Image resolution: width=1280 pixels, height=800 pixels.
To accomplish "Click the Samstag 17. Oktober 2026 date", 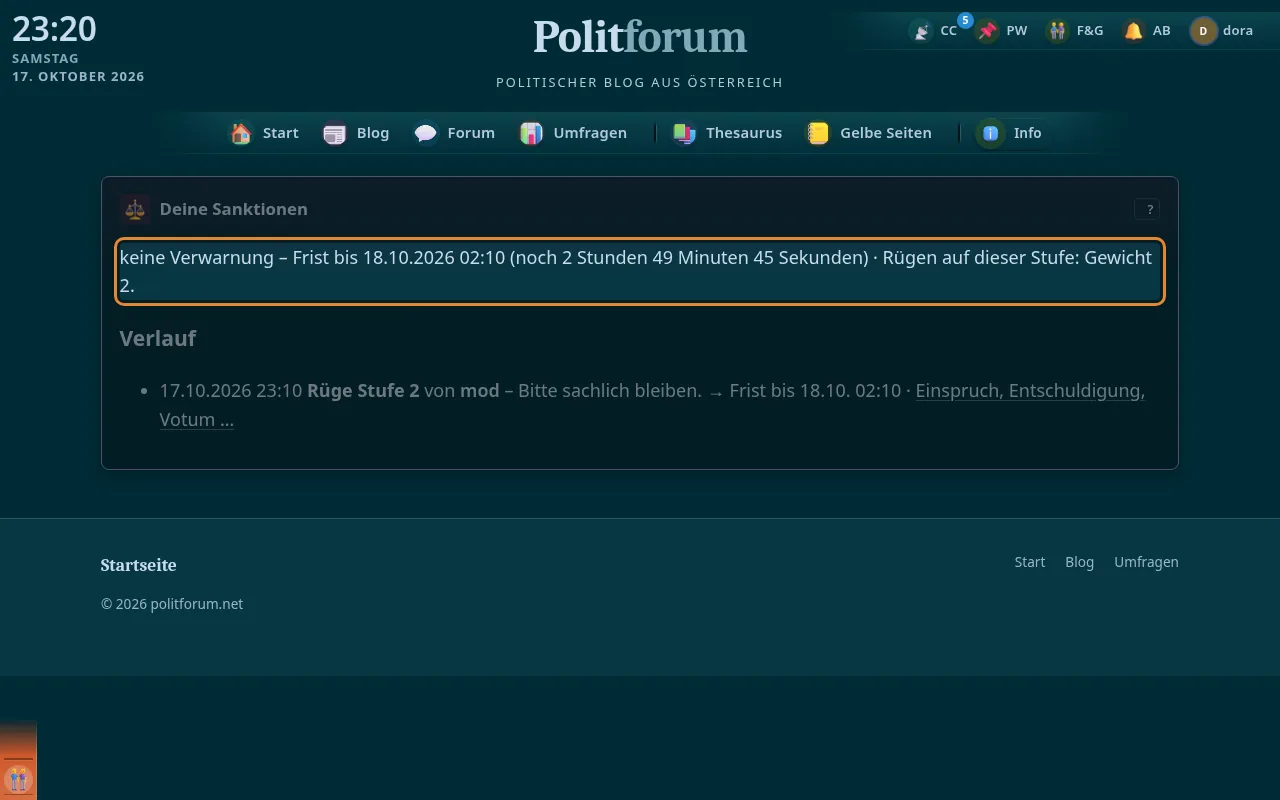I will [78, 68].
